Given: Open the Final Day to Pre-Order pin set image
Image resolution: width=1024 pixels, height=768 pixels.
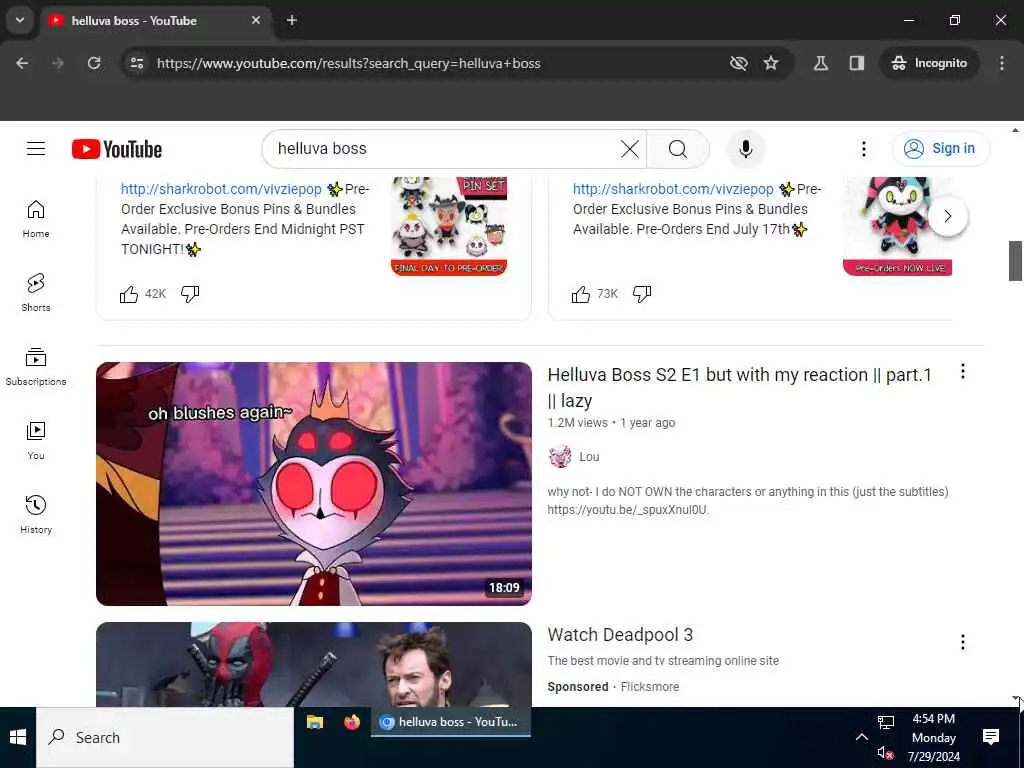Looking at the screenshot, I should coord(449,227).
